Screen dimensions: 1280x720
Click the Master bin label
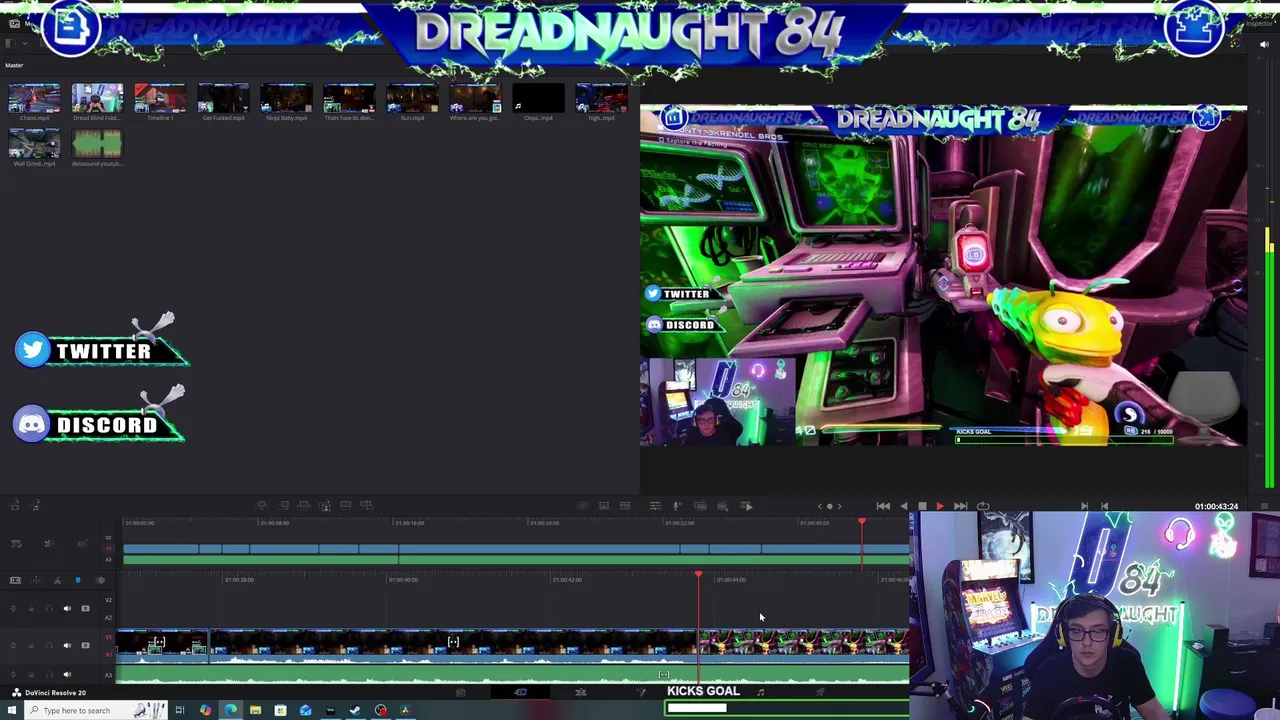pos(14,65)
